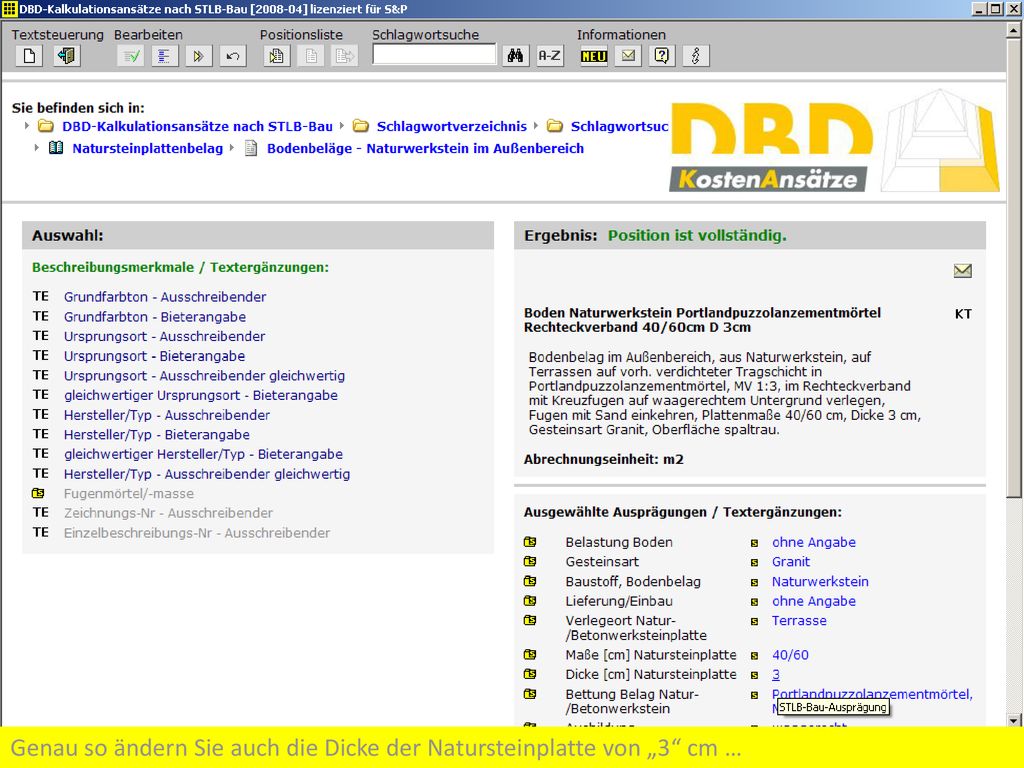Viewport: 1024px width, 768px height.
Task: Click the yellow icon beside Gesteinsart
Action: pos(530,561)
